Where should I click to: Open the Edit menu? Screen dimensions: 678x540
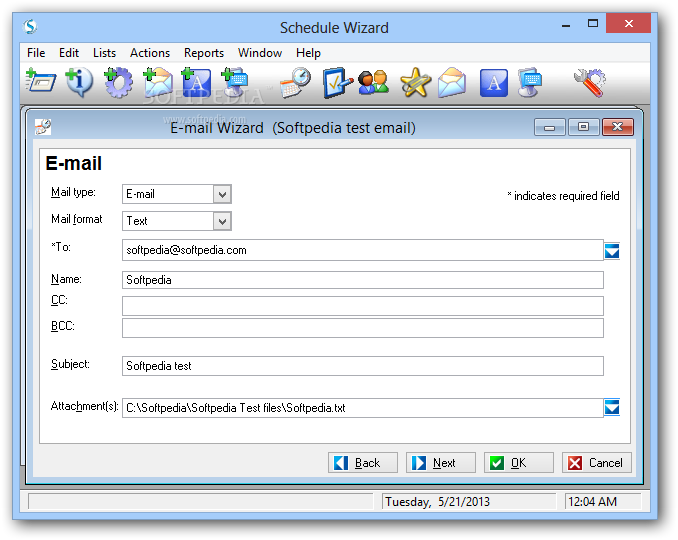[69, 53]
